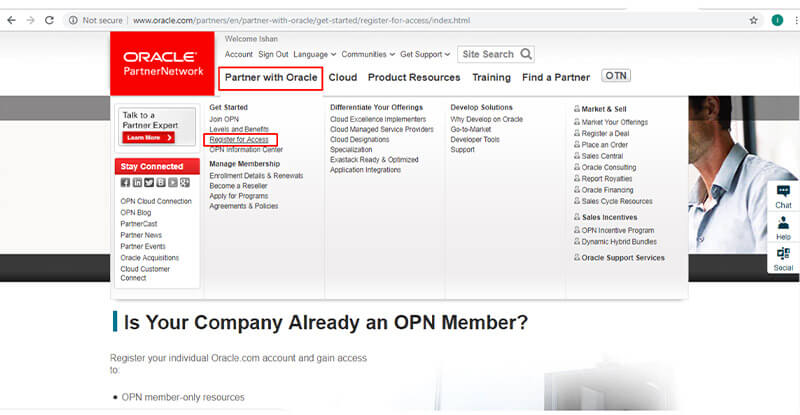
Task: Open OPN Incentive Program link
Action: (x=618, y=231)
